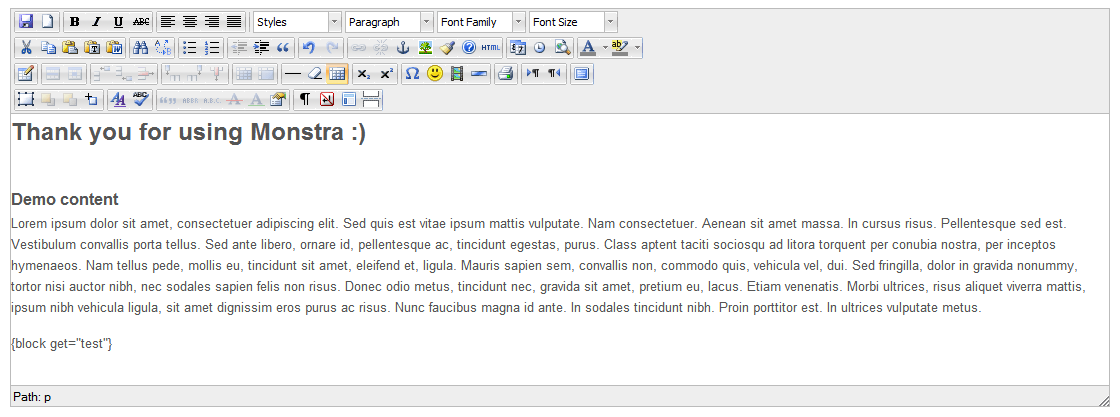Open Find binoculars tool
Screen dimensions: 1120x417
pos(141,47)
